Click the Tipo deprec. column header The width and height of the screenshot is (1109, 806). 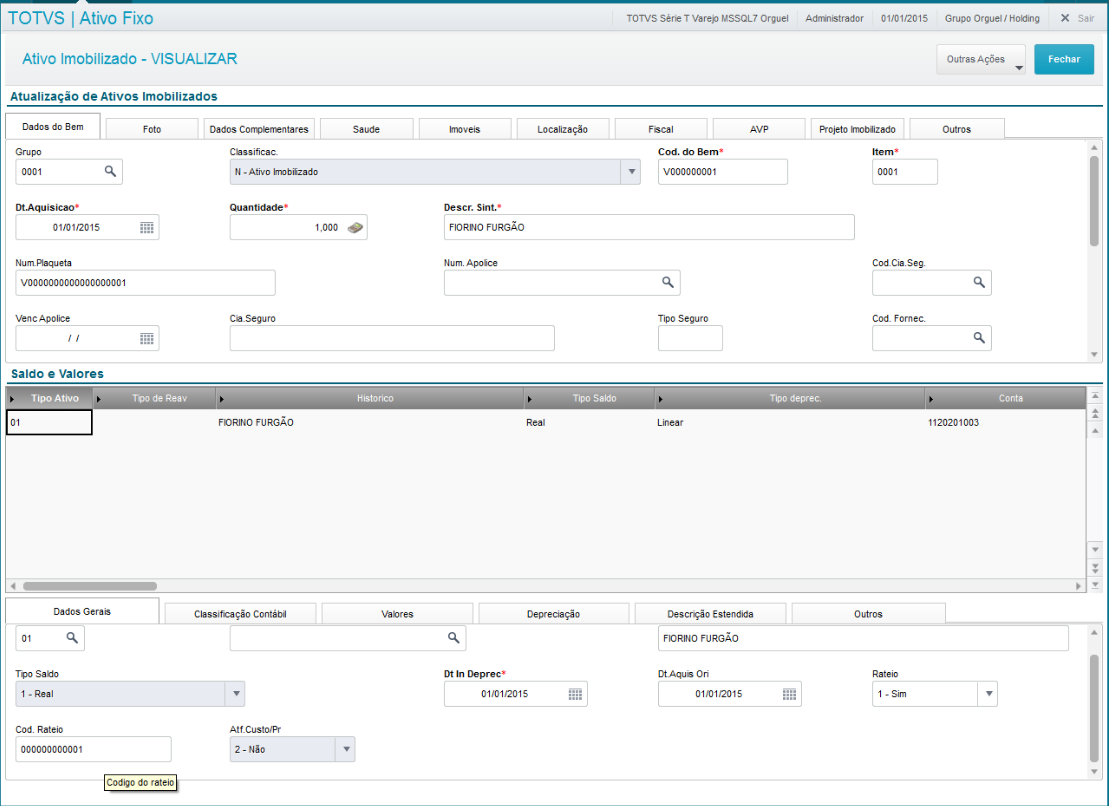[x=789, y=398]
